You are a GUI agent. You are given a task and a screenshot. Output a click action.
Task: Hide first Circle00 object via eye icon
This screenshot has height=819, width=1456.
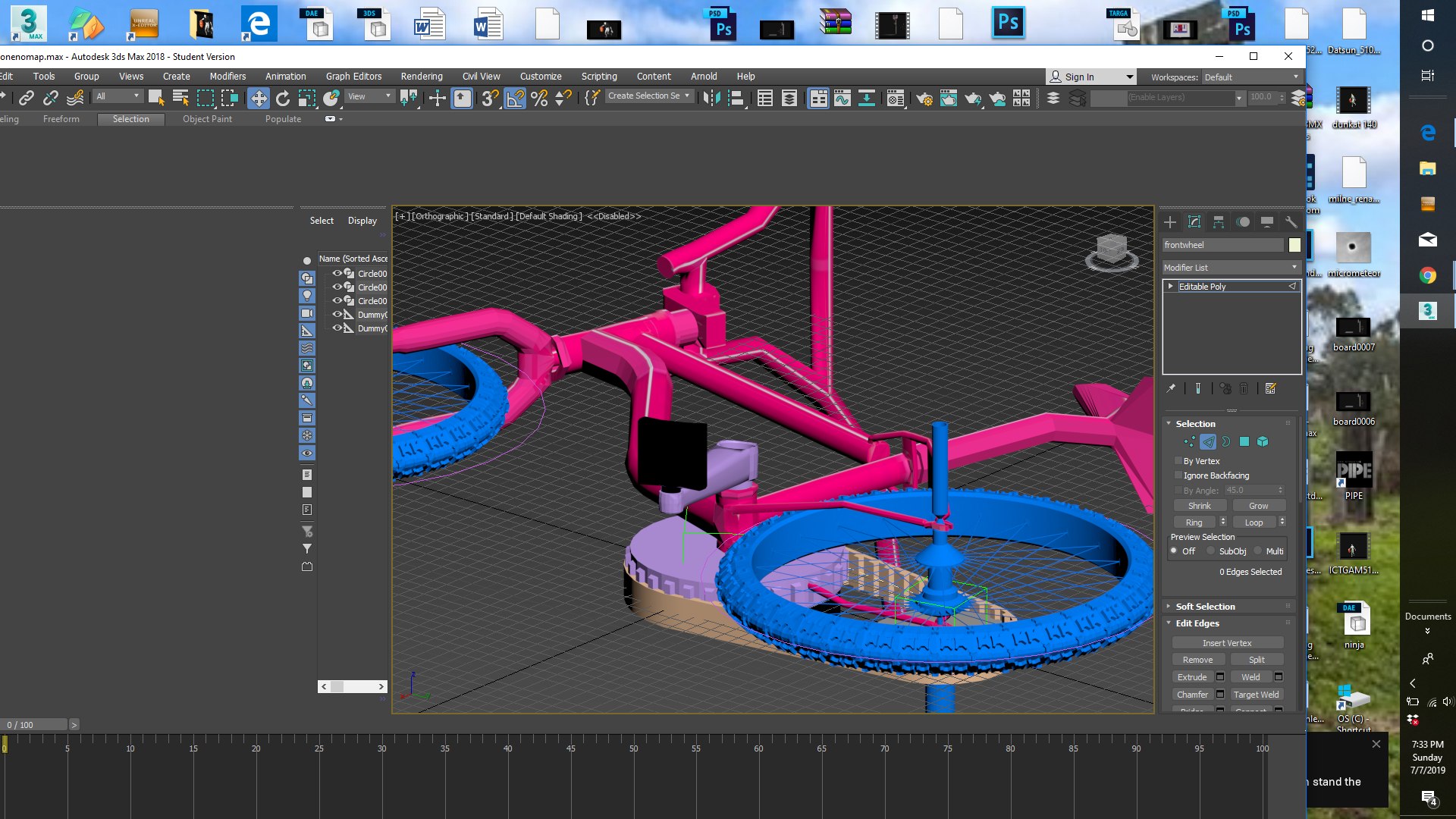[x=337, y=274]
